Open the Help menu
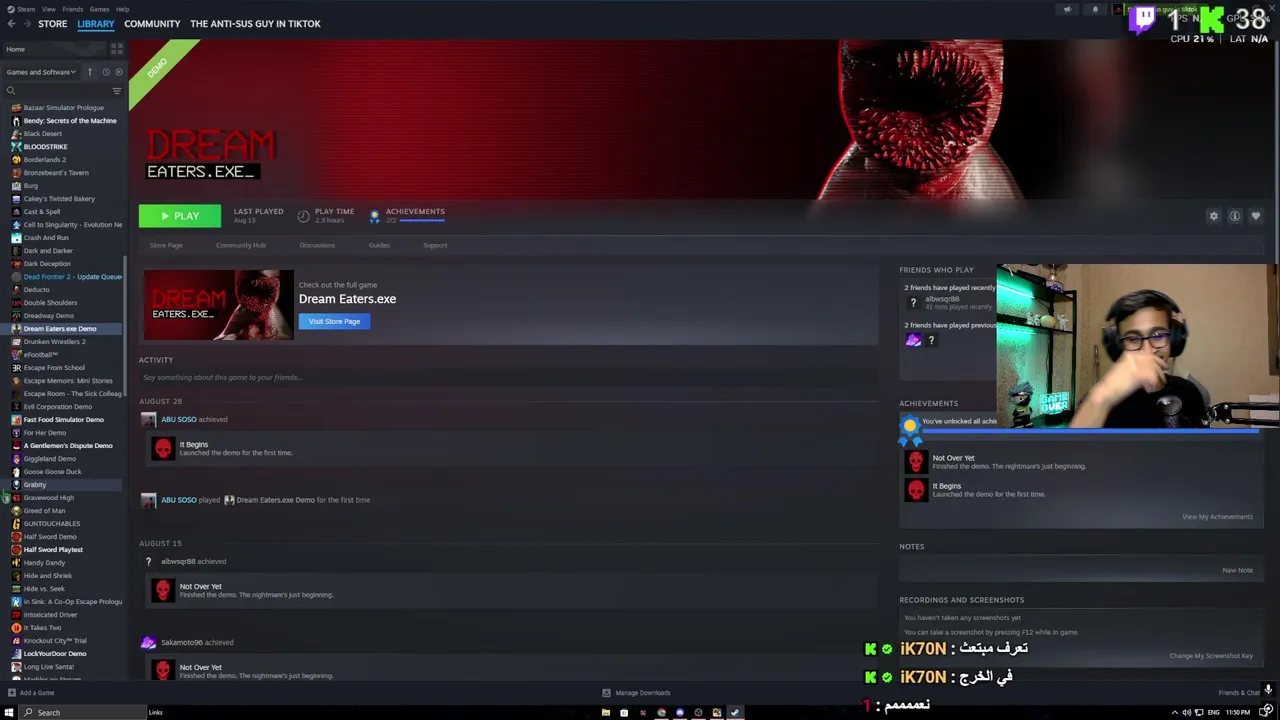This screenshot has height=720, width=1280. pyautogui.click(x=122, y=9)
